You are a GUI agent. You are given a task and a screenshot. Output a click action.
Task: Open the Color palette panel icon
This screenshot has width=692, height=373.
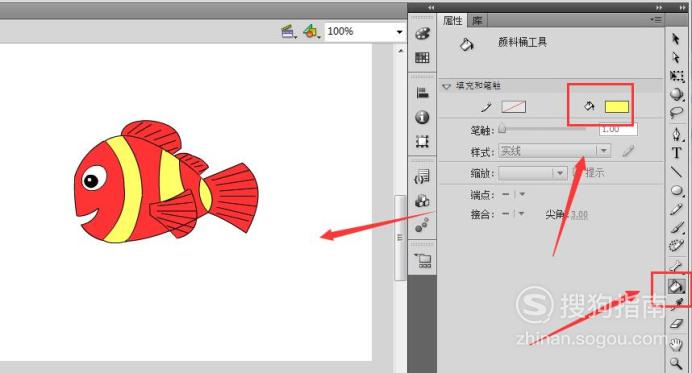422,34
